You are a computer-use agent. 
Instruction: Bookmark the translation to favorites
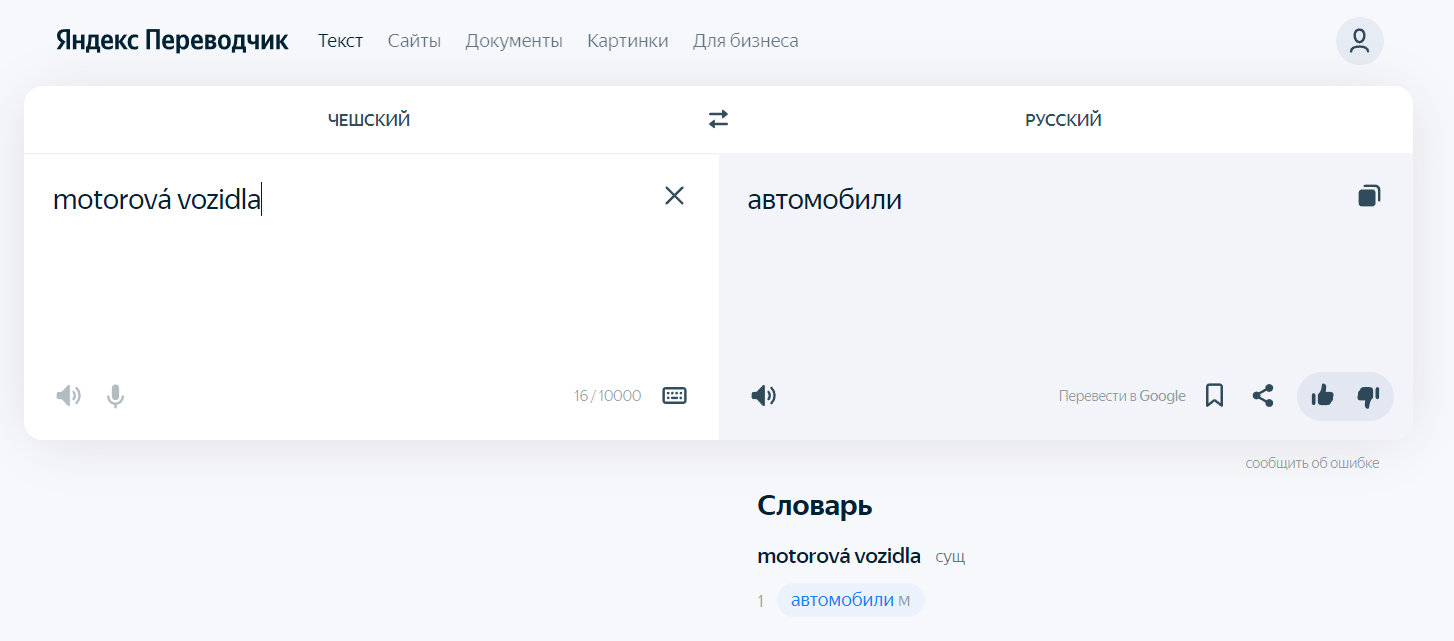(1214, 396)
